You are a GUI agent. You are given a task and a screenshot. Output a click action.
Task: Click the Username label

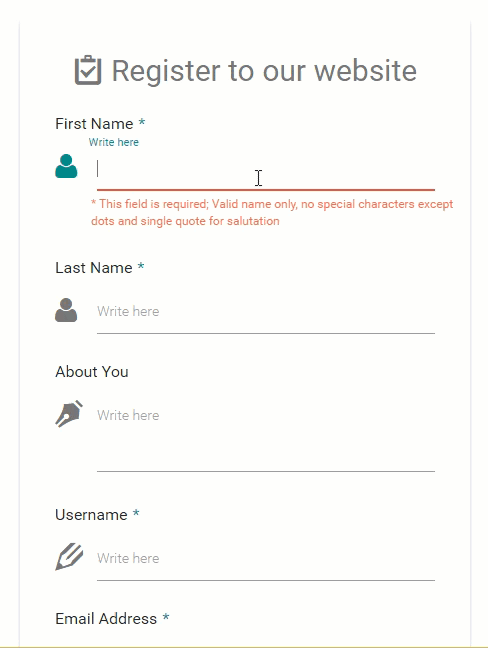(x=91, y=515)
